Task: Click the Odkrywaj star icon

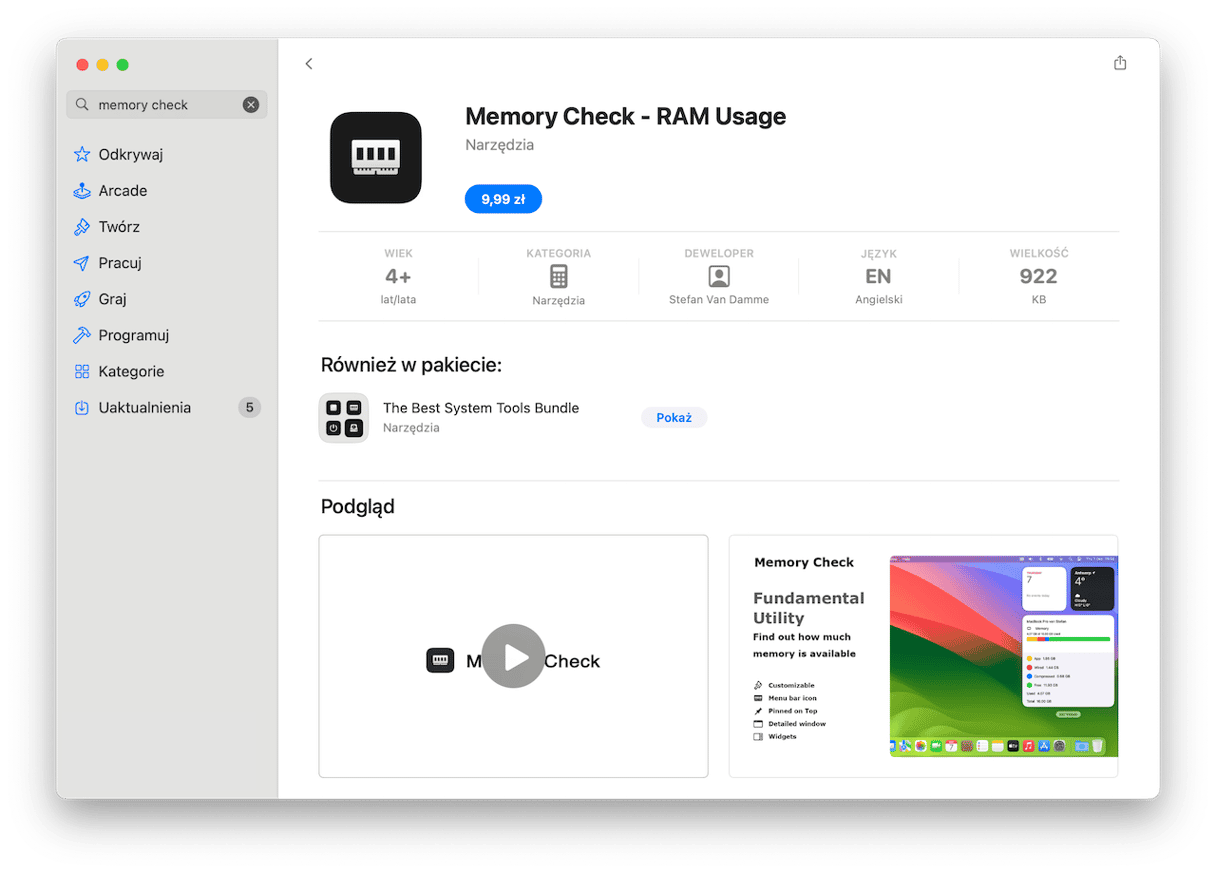Action: coord(82,155)
